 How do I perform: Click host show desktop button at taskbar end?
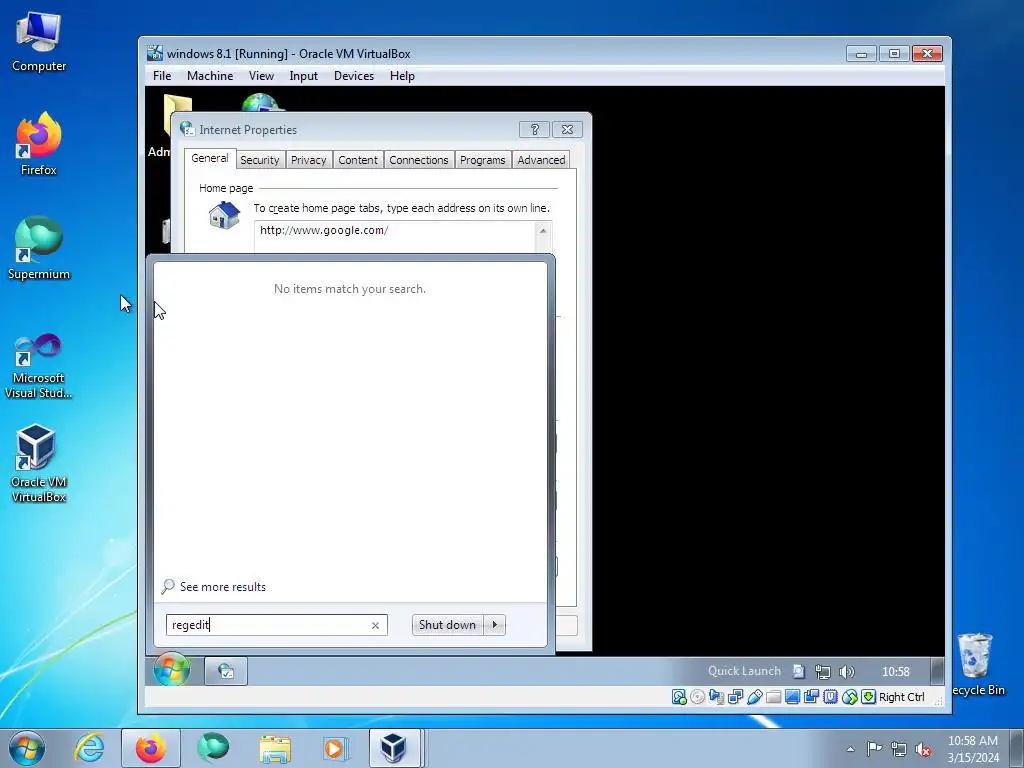coord(1018,748)
